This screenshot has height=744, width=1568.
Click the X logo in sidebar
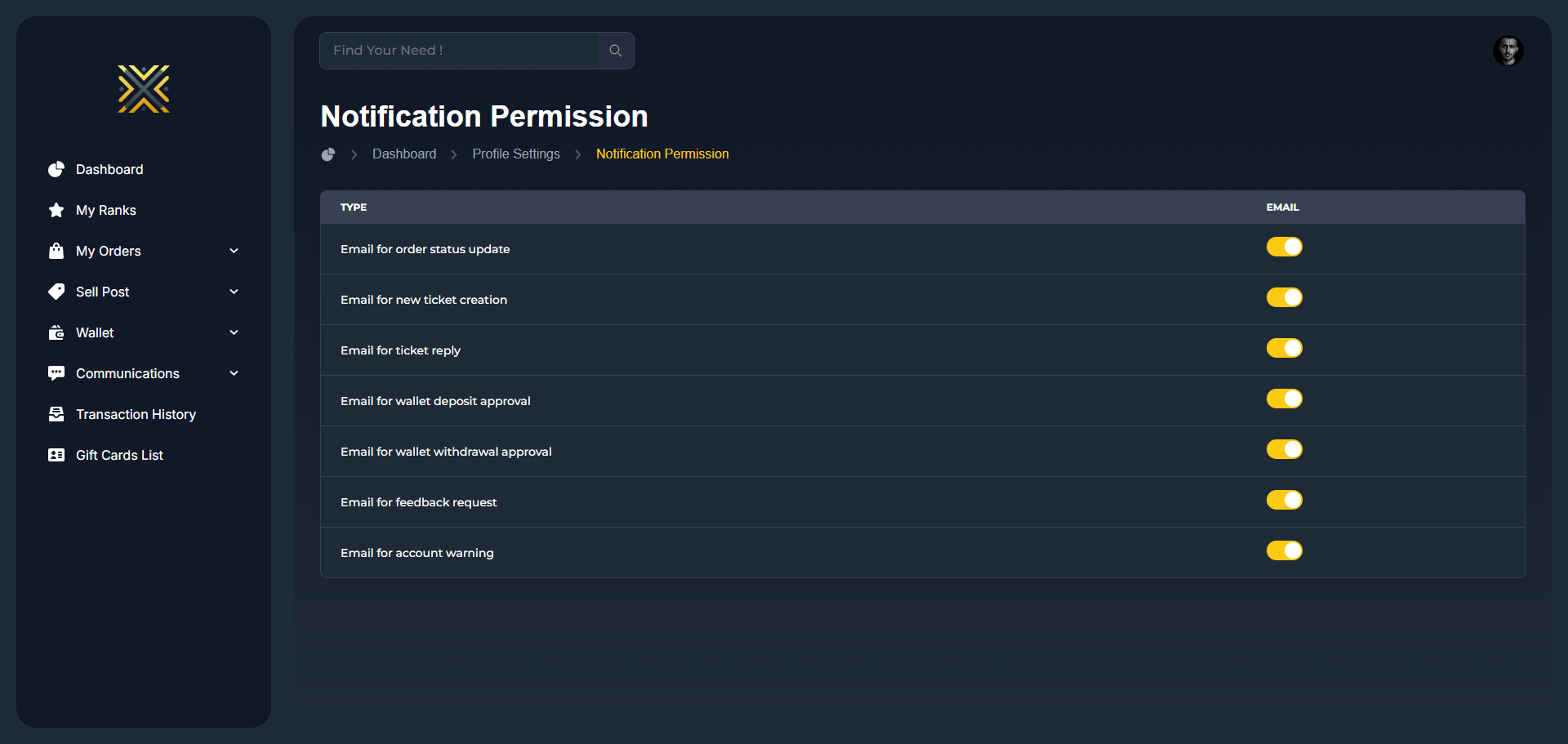tap(144, 89)
